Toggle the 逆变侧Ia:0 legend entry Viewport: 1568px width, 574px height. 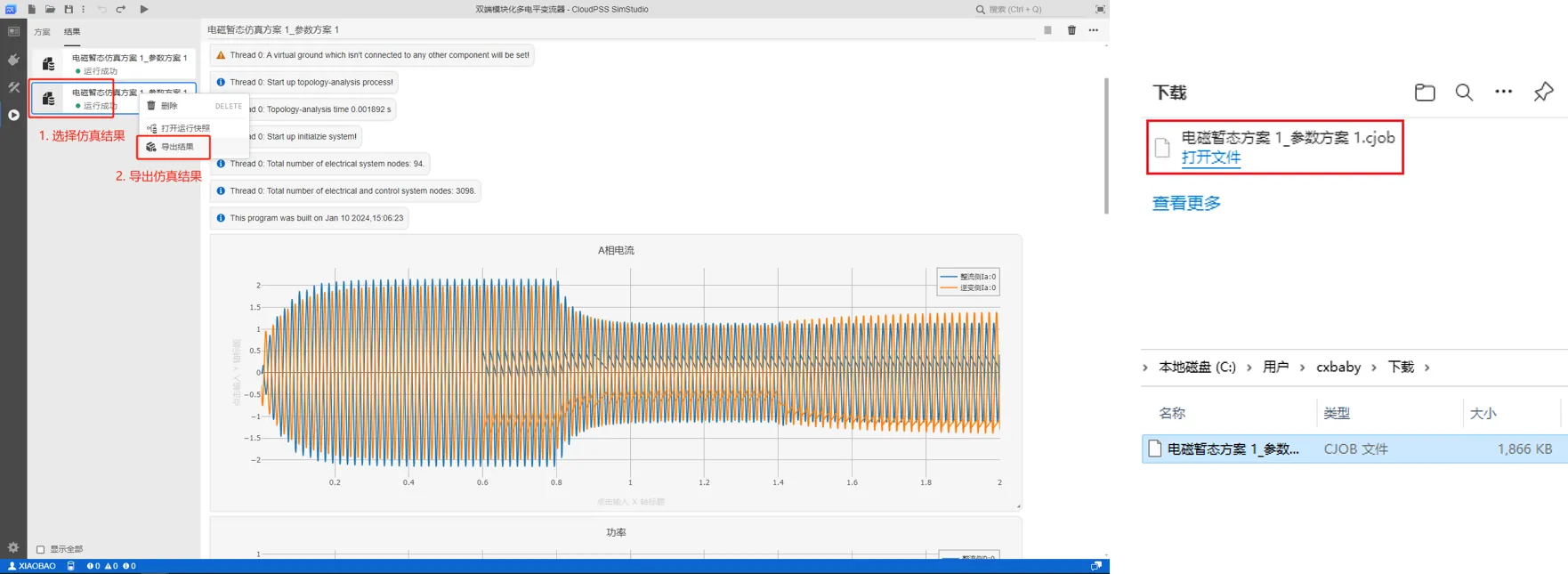968,287
